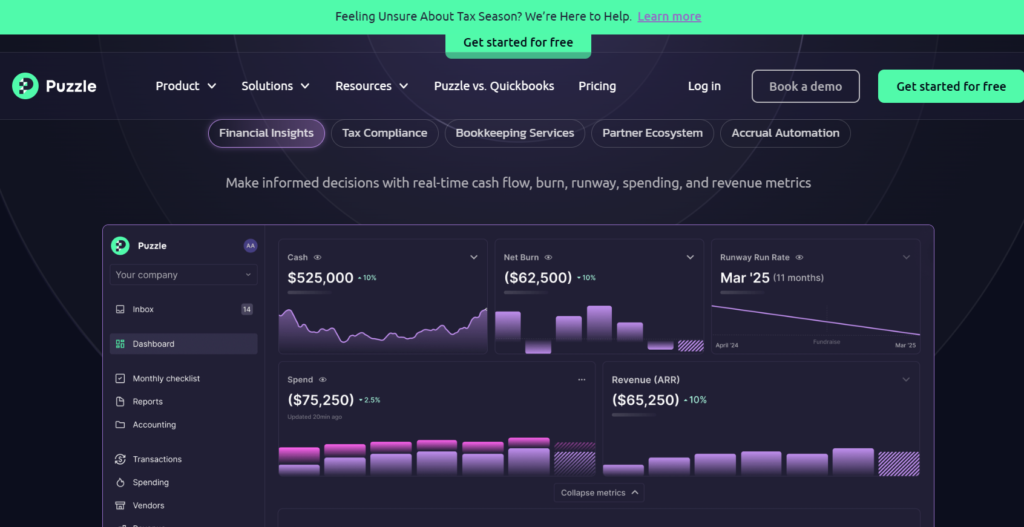
Task: Click the Dashboard grid icon
Action: 120,344
